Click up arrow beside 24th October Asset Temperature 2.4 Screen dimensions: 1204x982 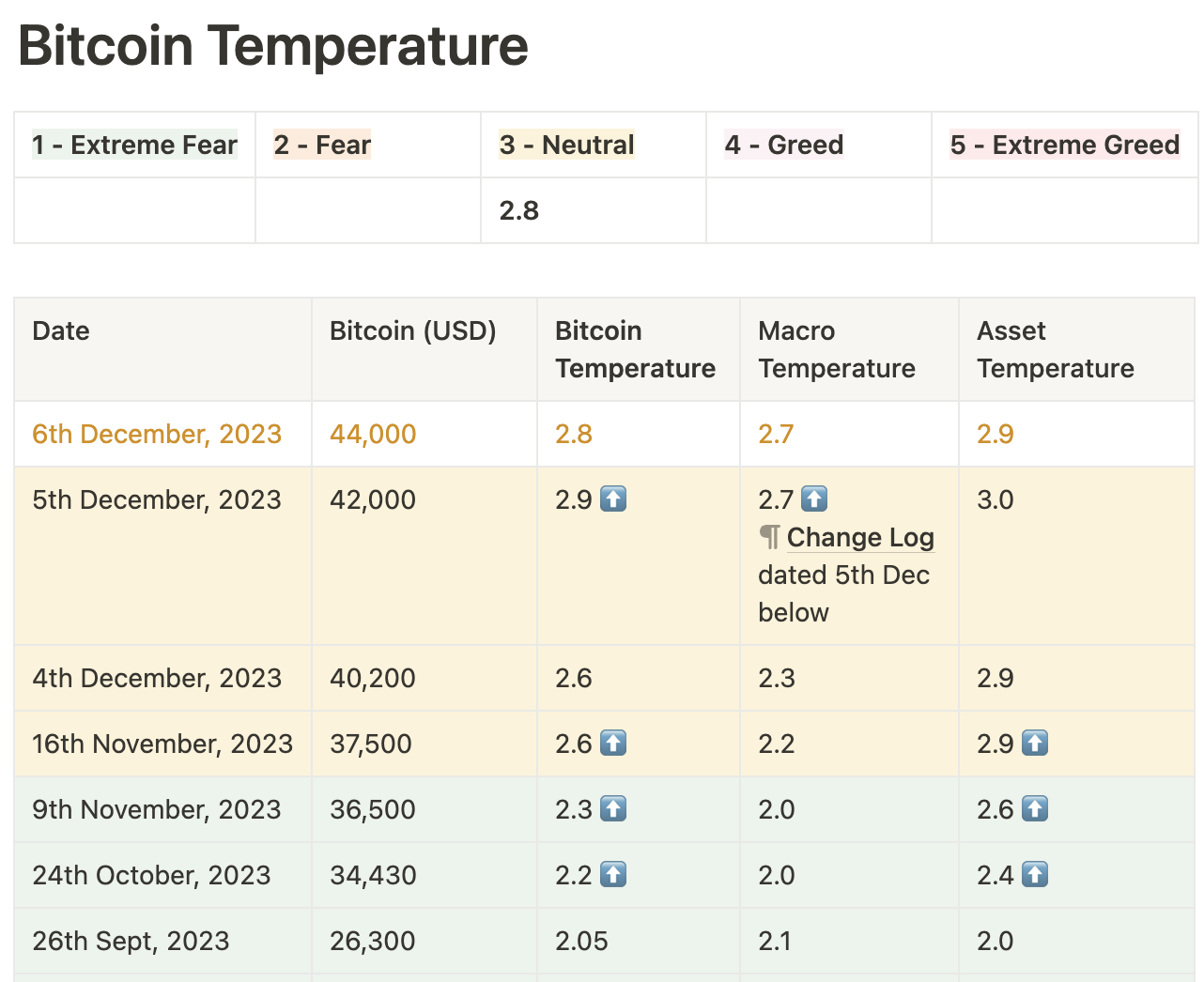1035,875
